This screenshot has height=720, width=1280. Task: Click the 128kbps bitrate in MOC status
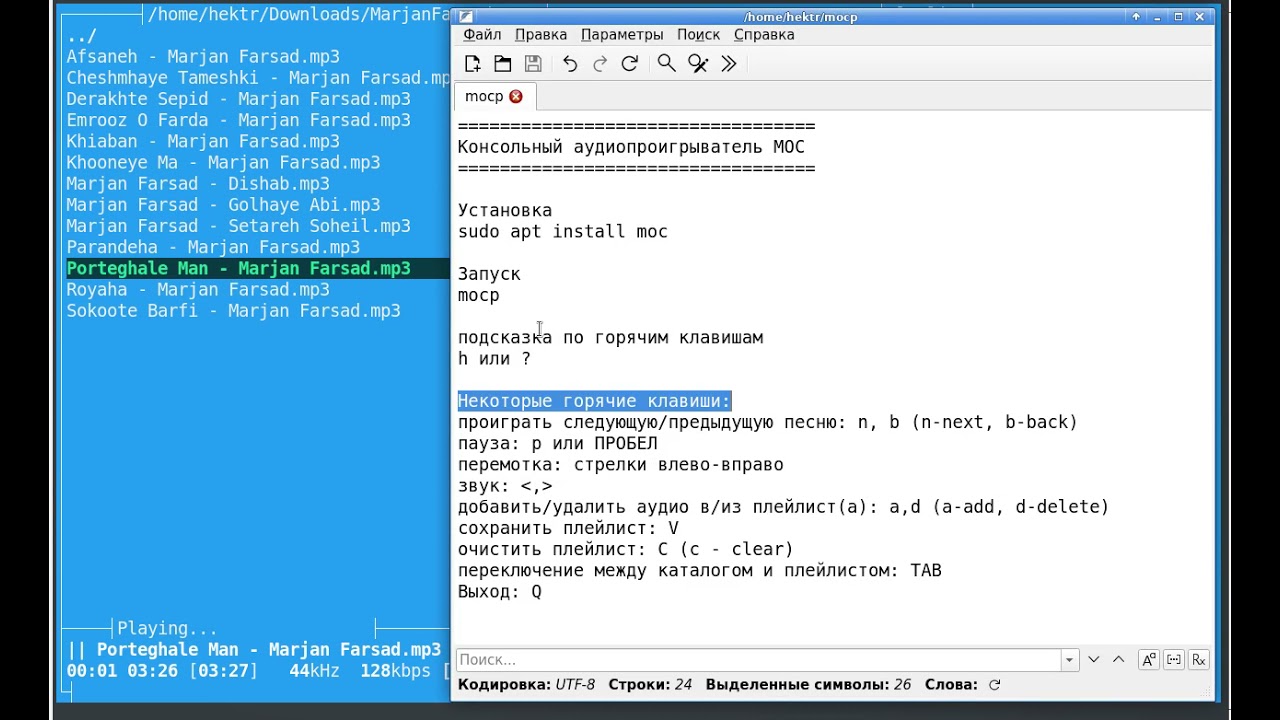tap(395, 671)
